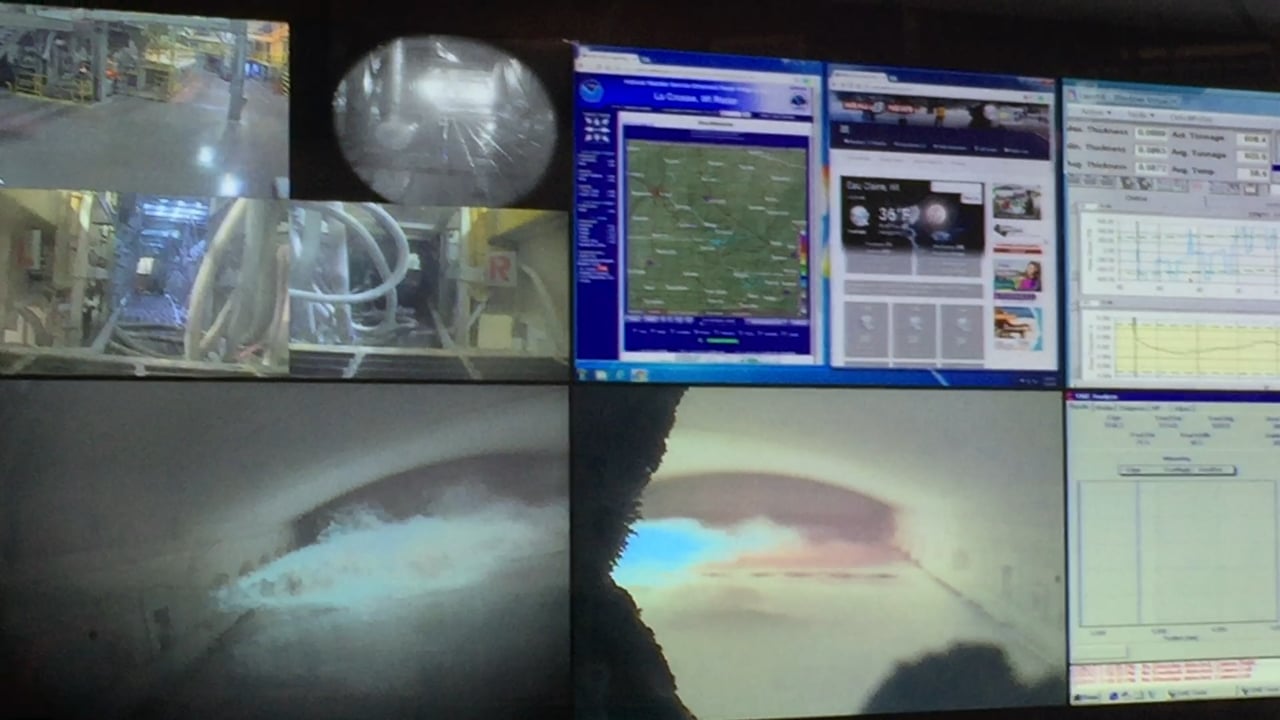Click the Eau Claire 36°F current conditions panel
This screenshot has width=1280, height=720.
913,213
